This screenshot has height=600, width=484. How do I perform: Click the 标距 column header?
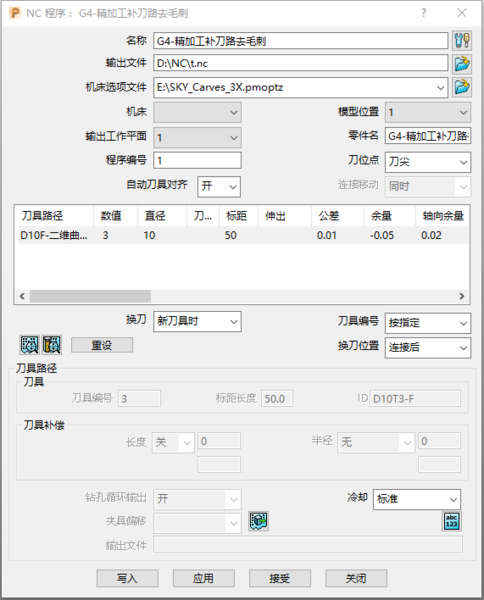[238, 216]
